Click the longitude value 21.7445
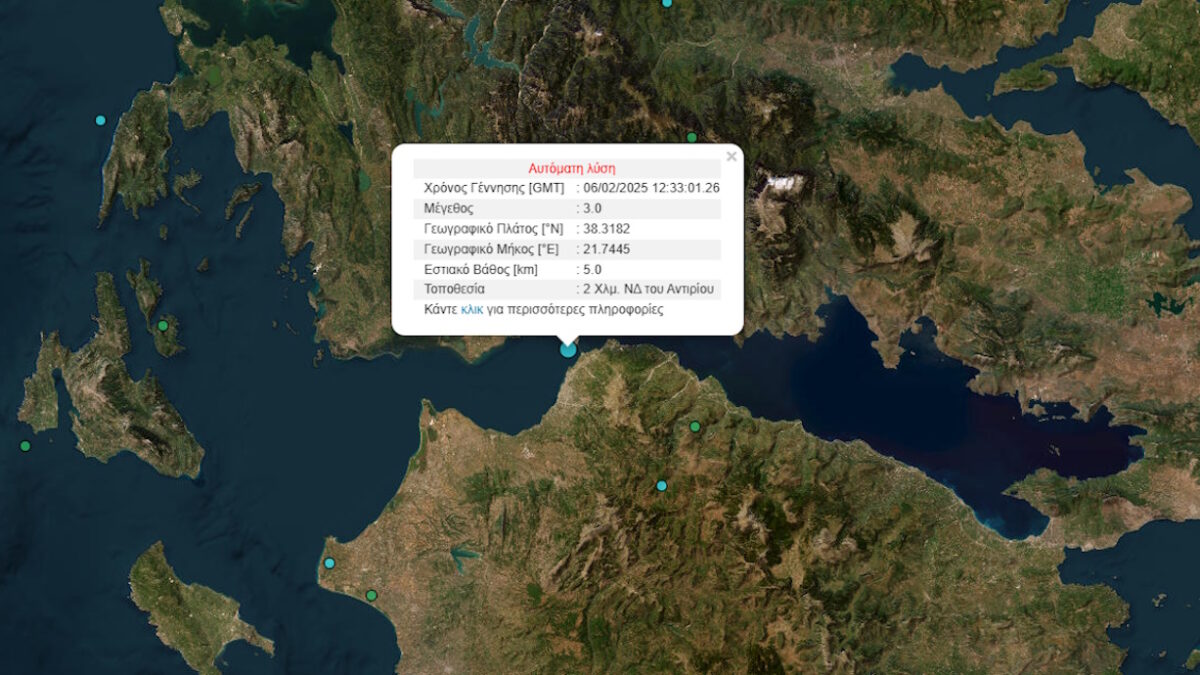The image size is (1200, 675). [607, 249]
